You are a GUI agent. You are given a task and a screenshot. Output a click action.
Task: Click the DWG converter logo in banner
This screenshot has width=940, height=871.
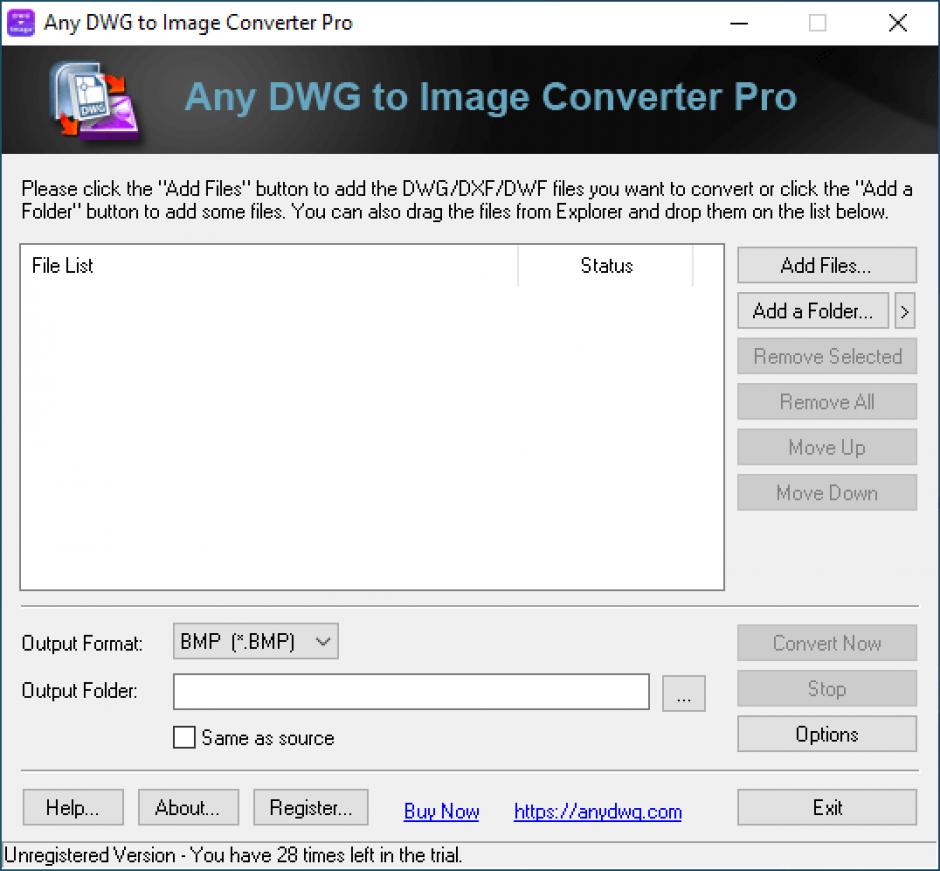point(95,100)
